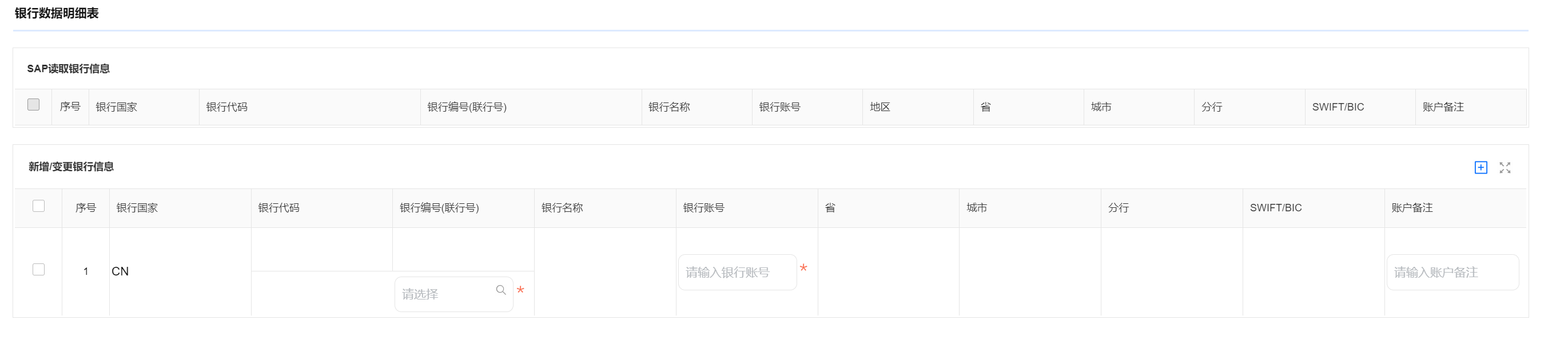Image resolution: width=1568 pixels, height=339 pixels.
Task: Add a new row with plus icon
Action: 1481,168
